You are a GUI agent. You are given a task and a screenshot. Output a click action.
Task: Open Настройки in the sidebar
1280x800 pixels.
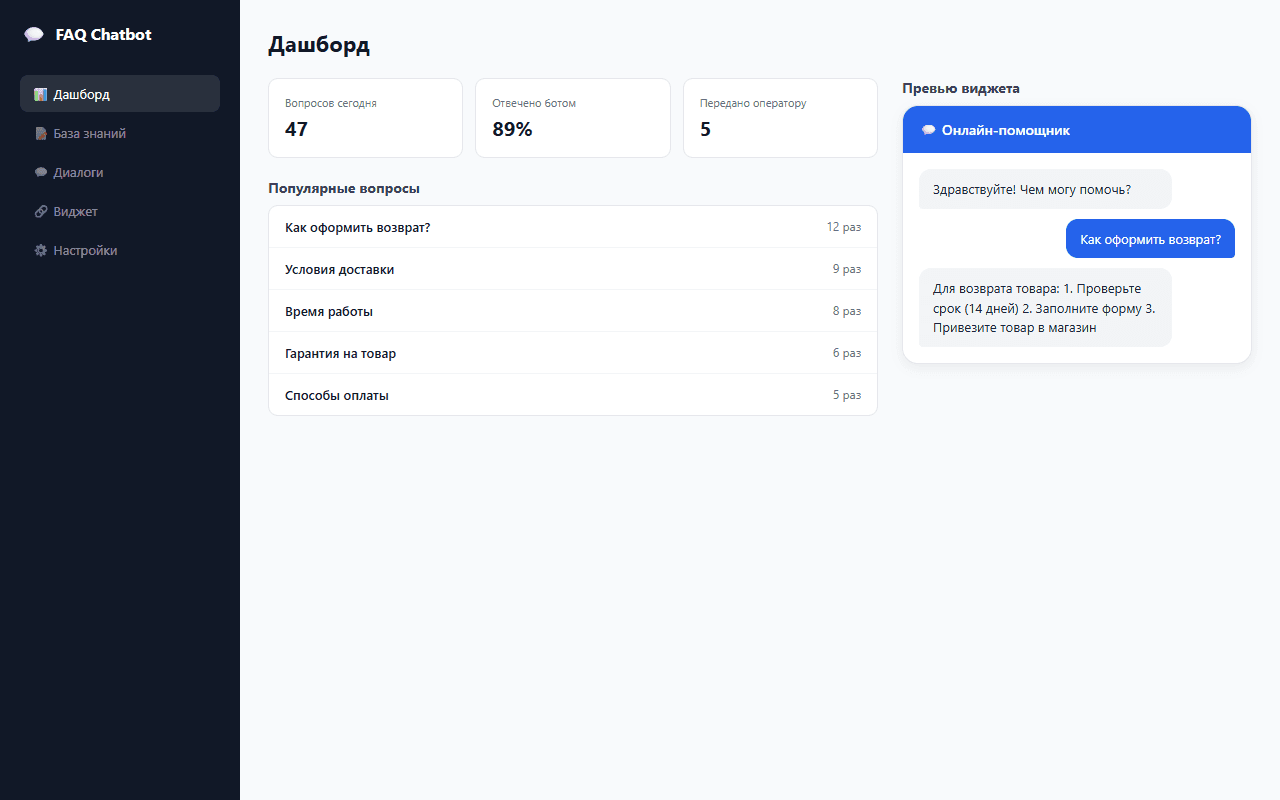click(x=120, y=250)
